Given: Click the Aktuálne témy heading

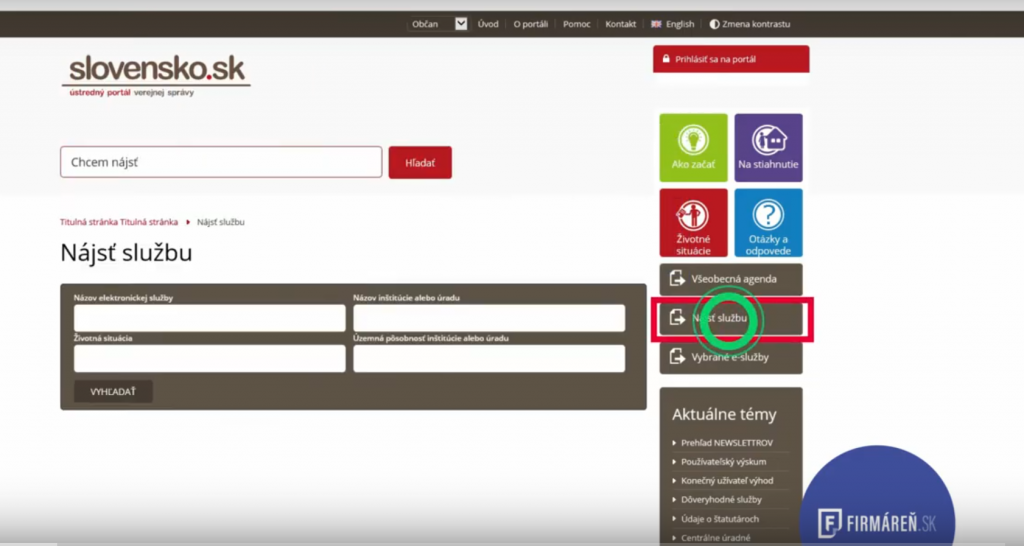Looking at the screenshot, I should tap(724, 415).
